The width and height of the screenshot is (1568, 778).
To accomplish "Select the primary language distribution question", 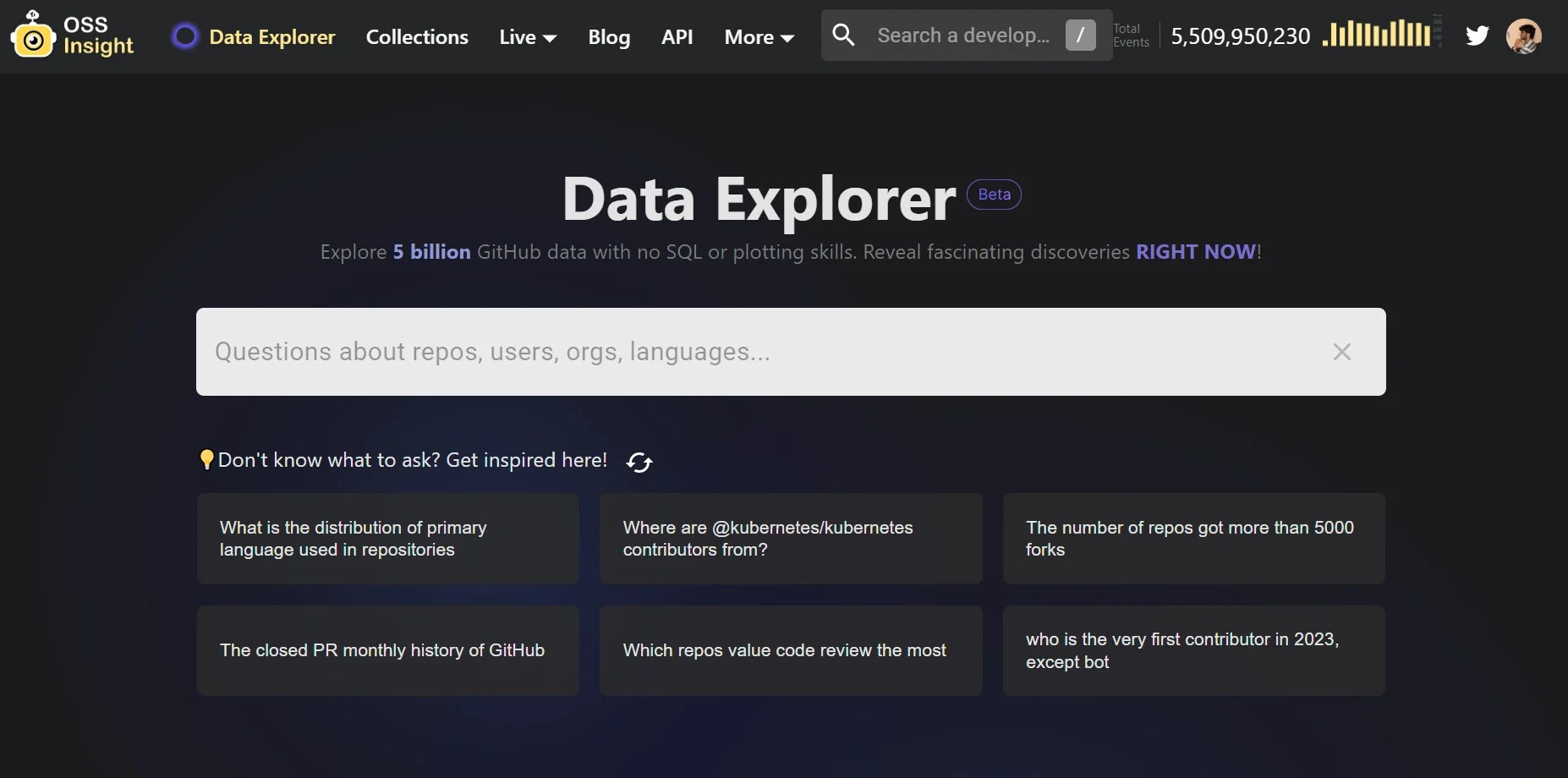I will click(387, 539).
